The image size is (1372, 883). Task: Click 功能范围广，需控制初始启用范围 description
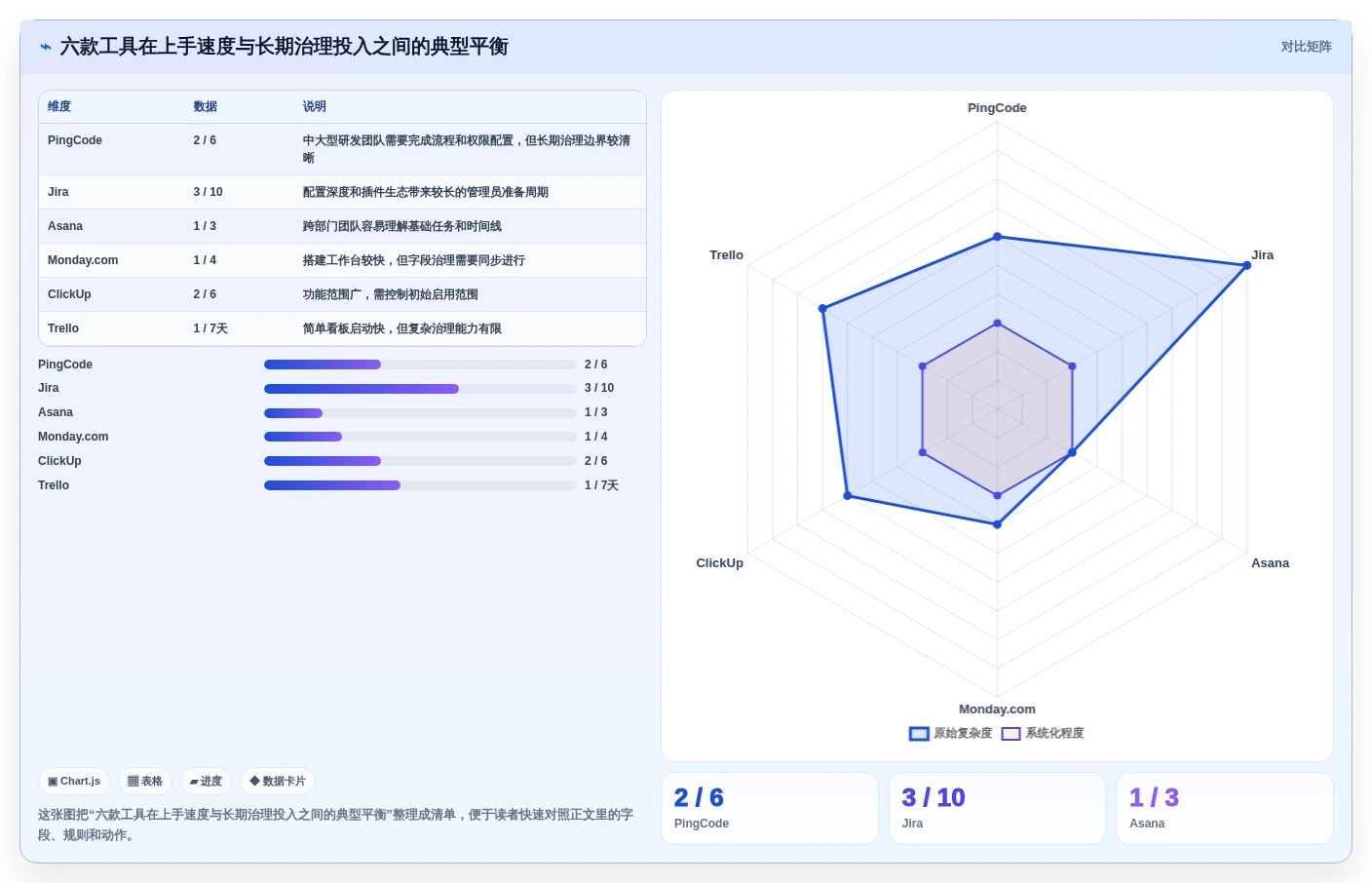point(391,294)
